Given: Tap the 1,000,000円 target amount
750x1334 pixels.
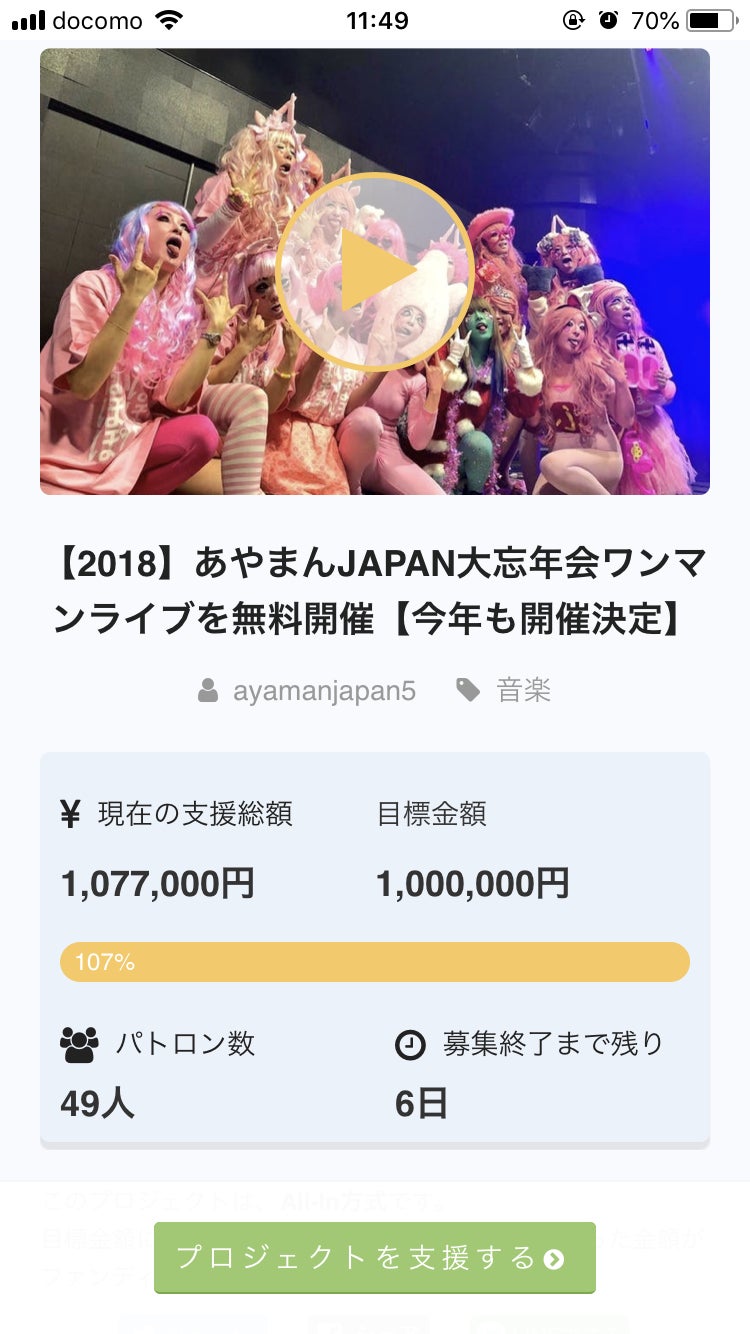Looking at the screenshot, I should pos(472,884).
